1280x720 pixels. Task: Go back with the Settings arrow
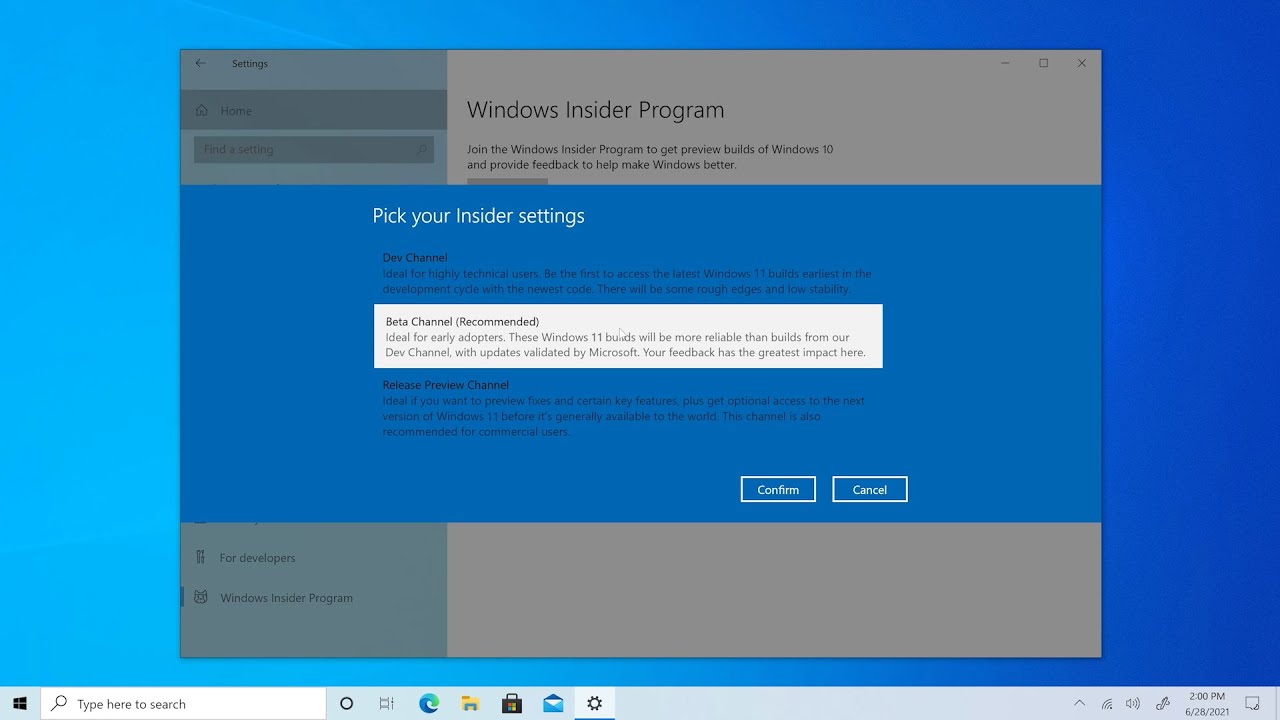[x=200, y=63]
